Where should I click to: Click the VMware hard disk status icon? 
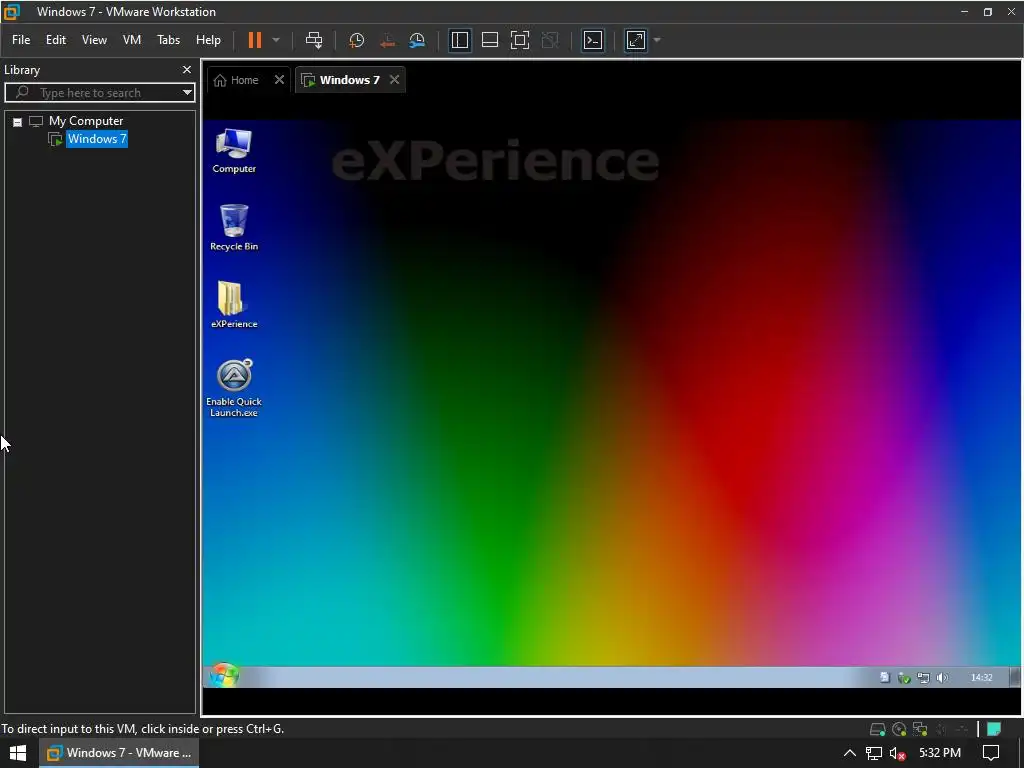(x=878, y=729)
